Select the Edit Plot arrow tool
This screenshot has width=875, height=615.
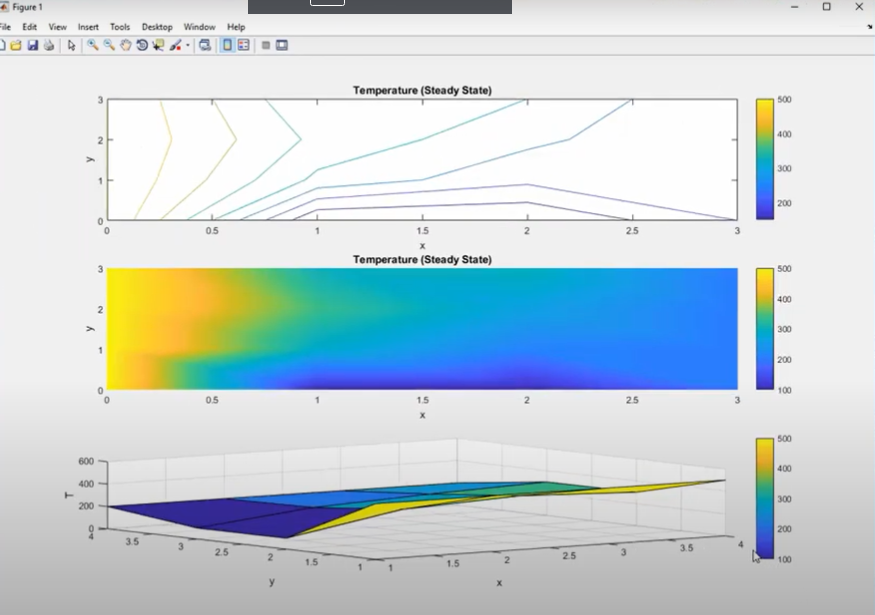point(72,44)
